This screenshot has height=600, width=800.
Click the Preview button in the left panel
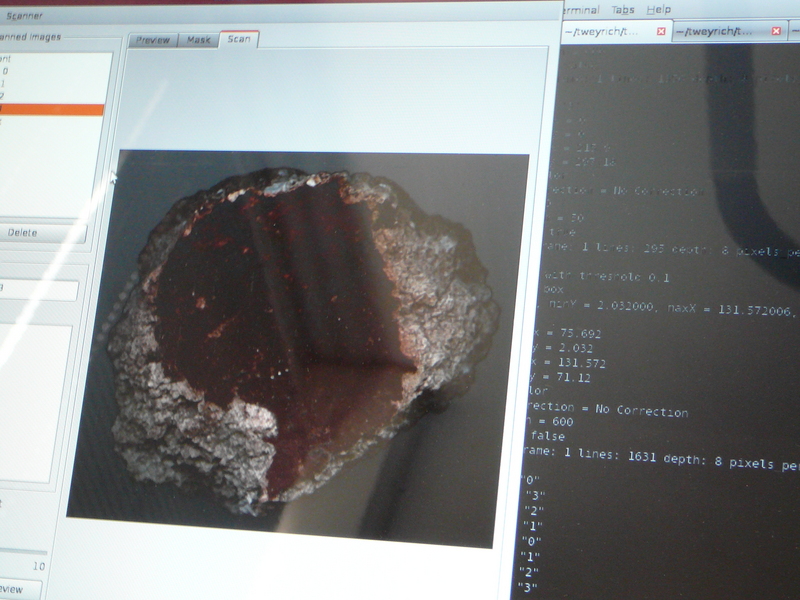pos(18,590)
